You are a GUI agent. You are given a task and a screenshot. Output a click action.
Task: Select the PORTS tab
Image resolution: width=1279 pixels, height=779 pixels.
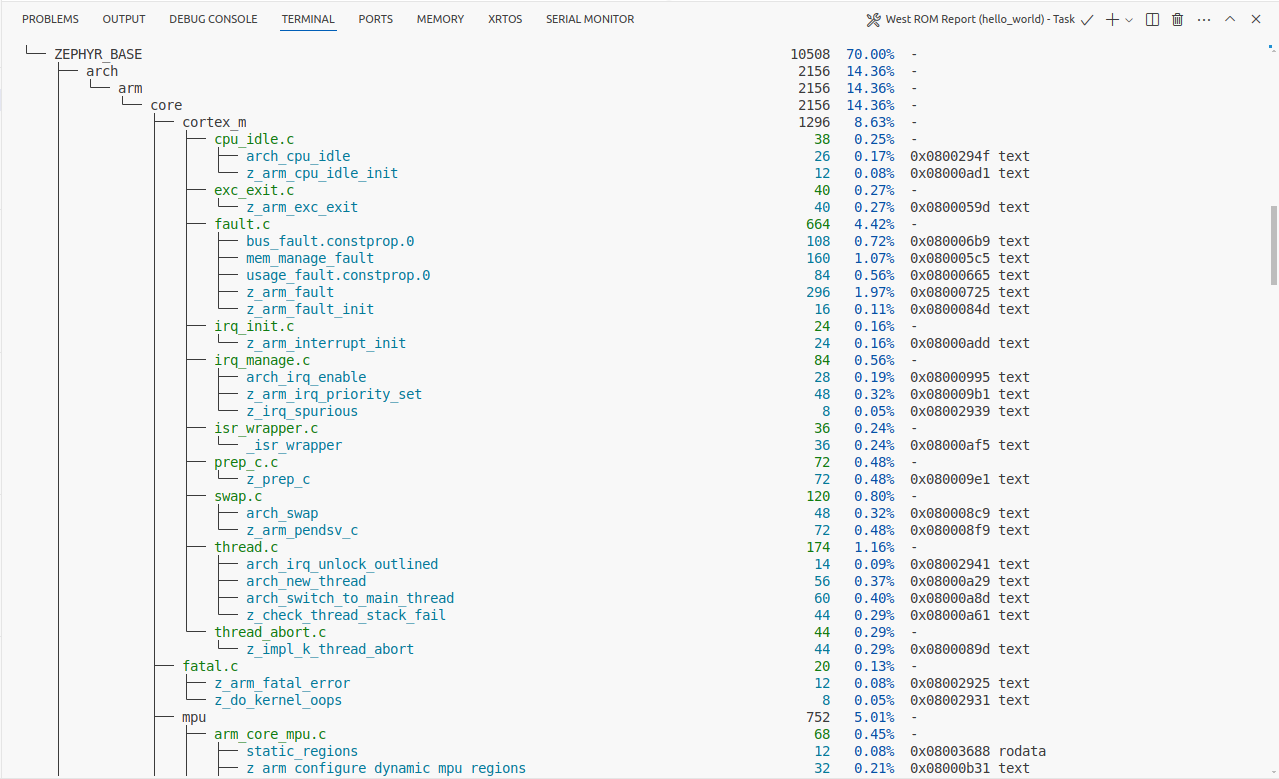376,19
